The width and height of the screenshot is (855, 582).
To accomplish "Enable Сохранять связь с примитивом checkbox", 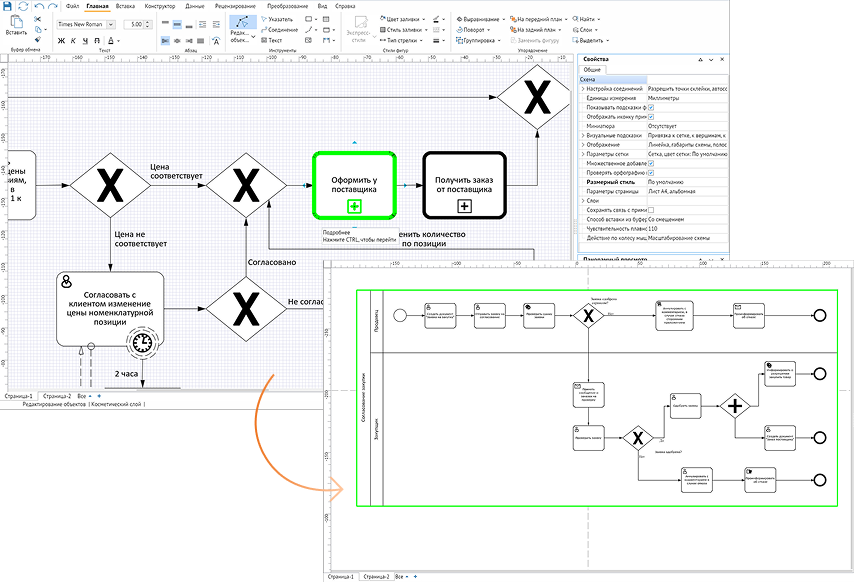I will [x=651, y=210].
